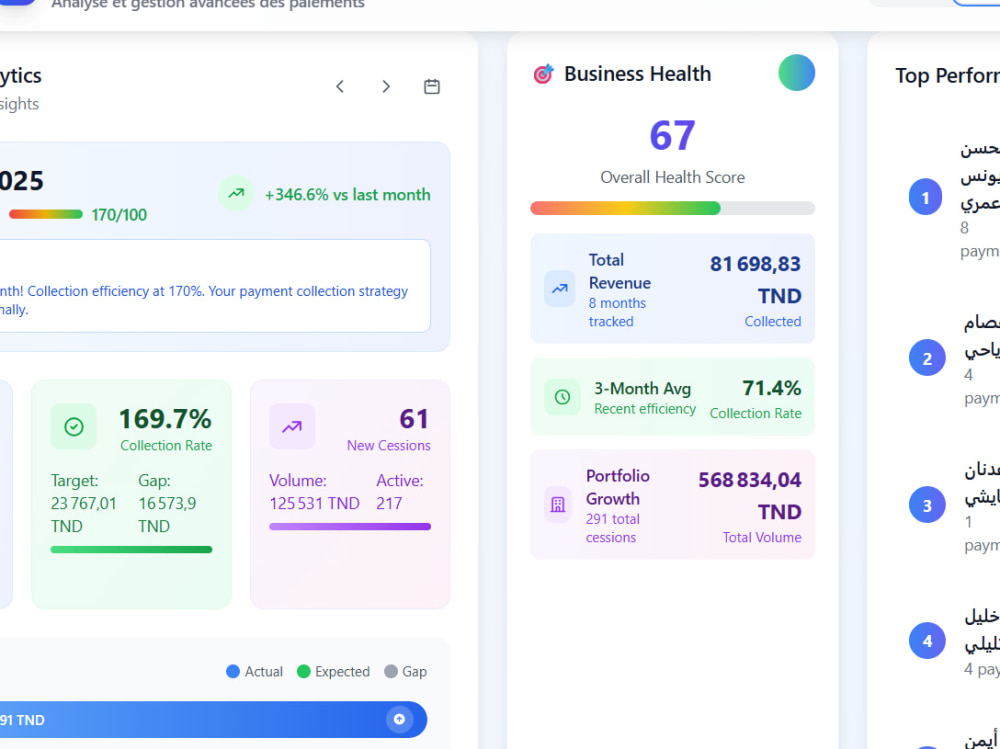Click the rank 2 performer badge

[x=927, y=358]
